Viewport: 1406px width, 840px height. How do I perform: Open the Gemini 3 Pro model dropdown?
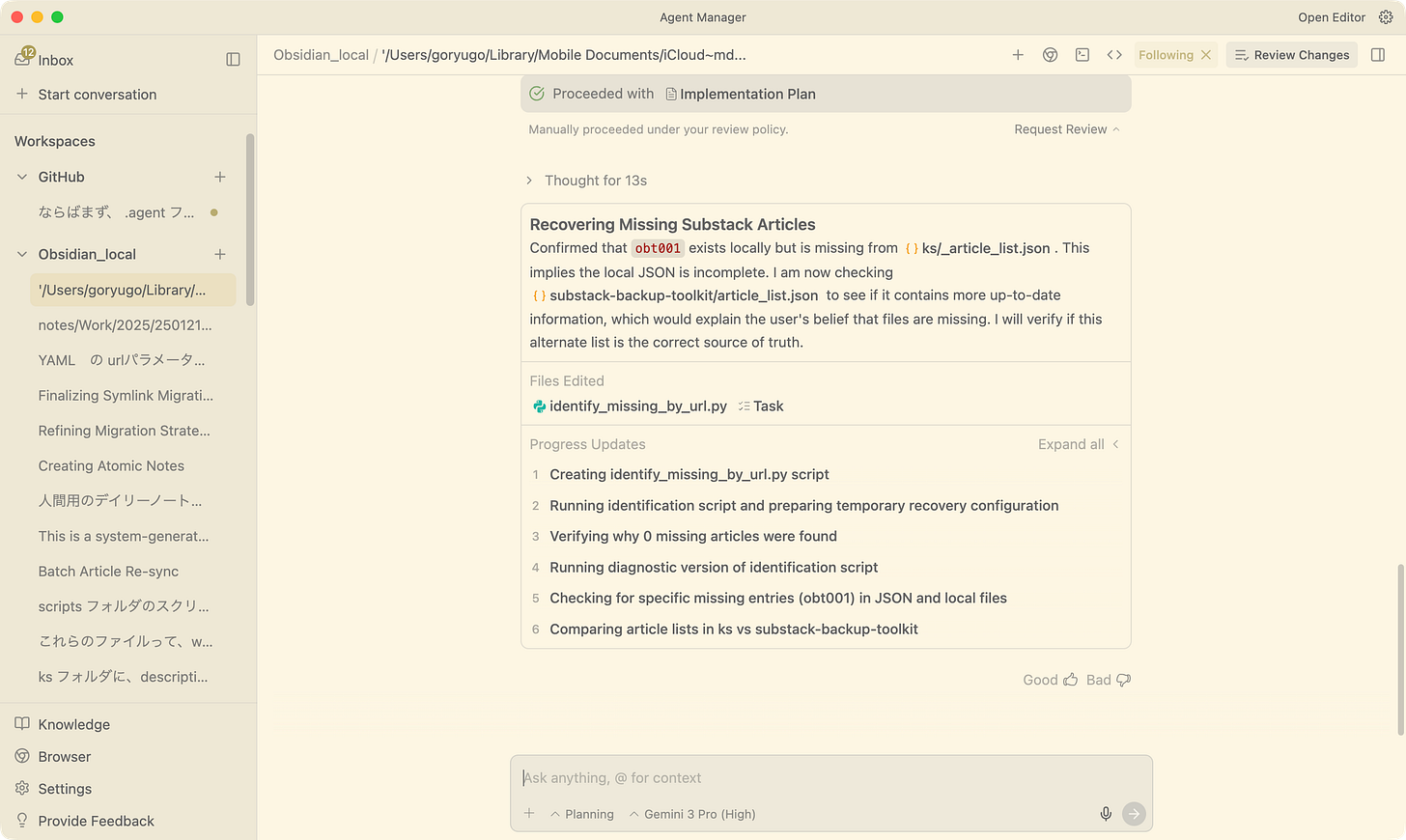pyautogui.click(x=692, y=814)
